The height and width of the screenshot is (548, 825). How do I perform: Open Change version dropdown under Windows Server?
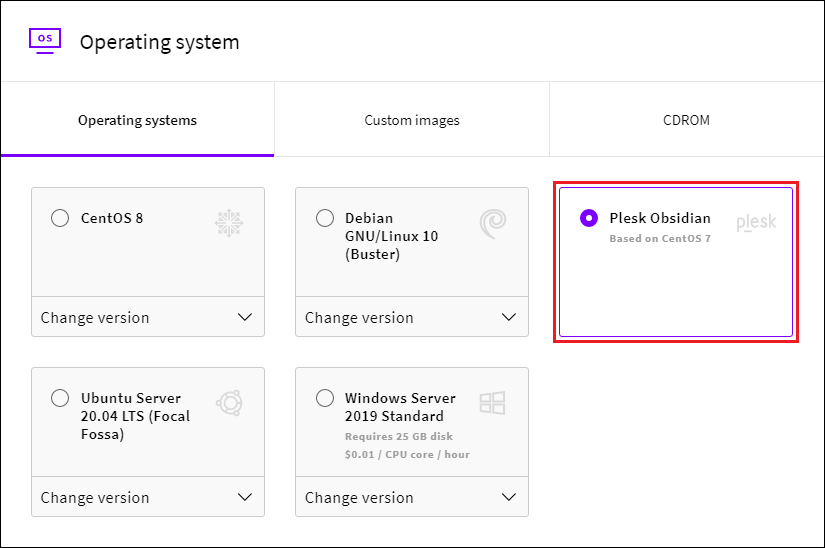pyautogui.click(x=412, y=497)
